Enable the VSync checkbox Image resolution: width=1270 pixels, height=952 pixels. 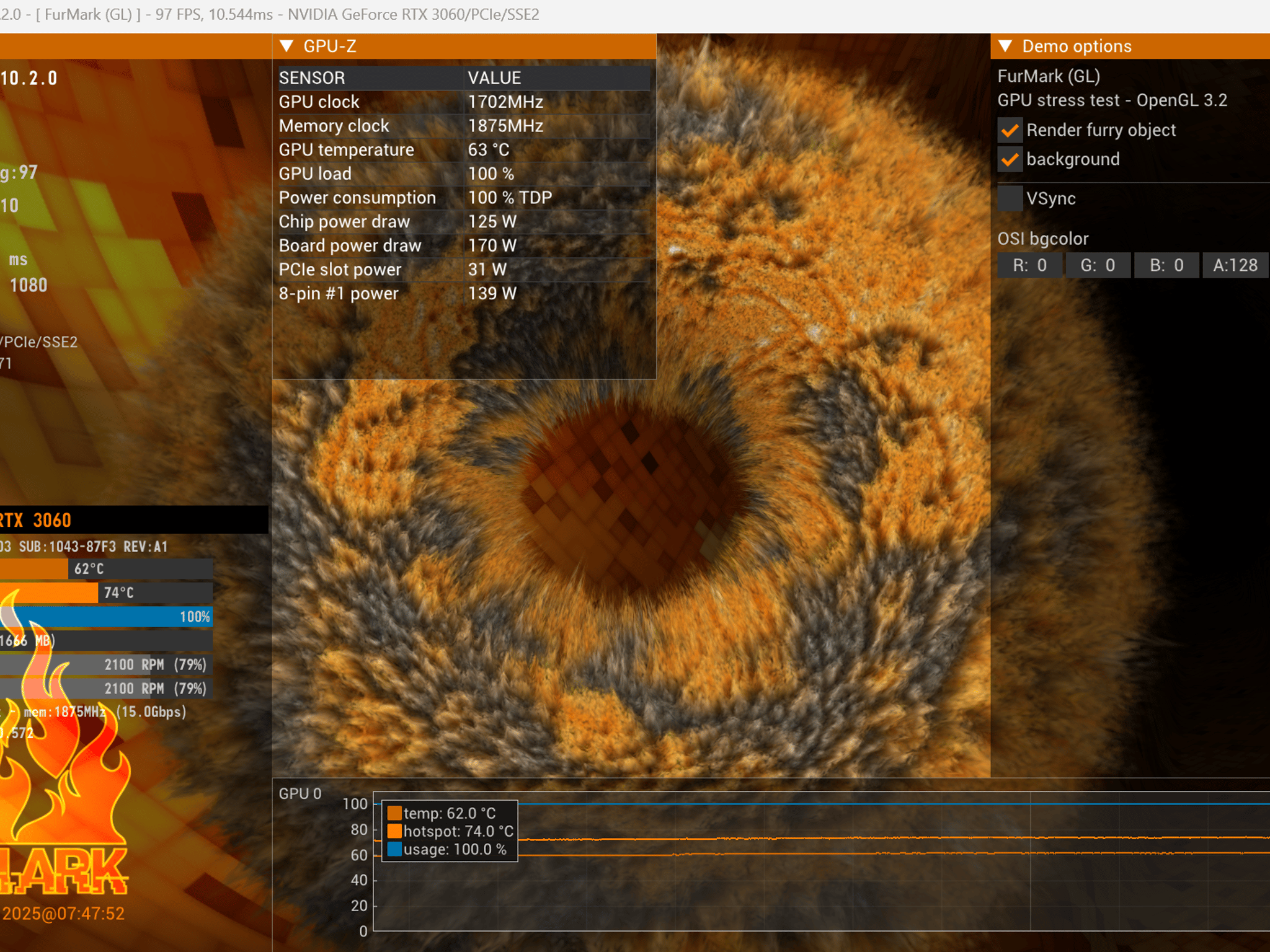tap(1010, 198)
